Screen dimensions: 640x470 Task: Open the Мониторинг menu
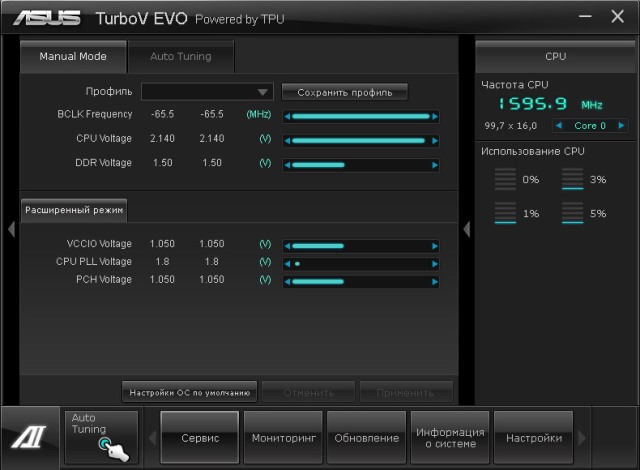pos(284,437)
